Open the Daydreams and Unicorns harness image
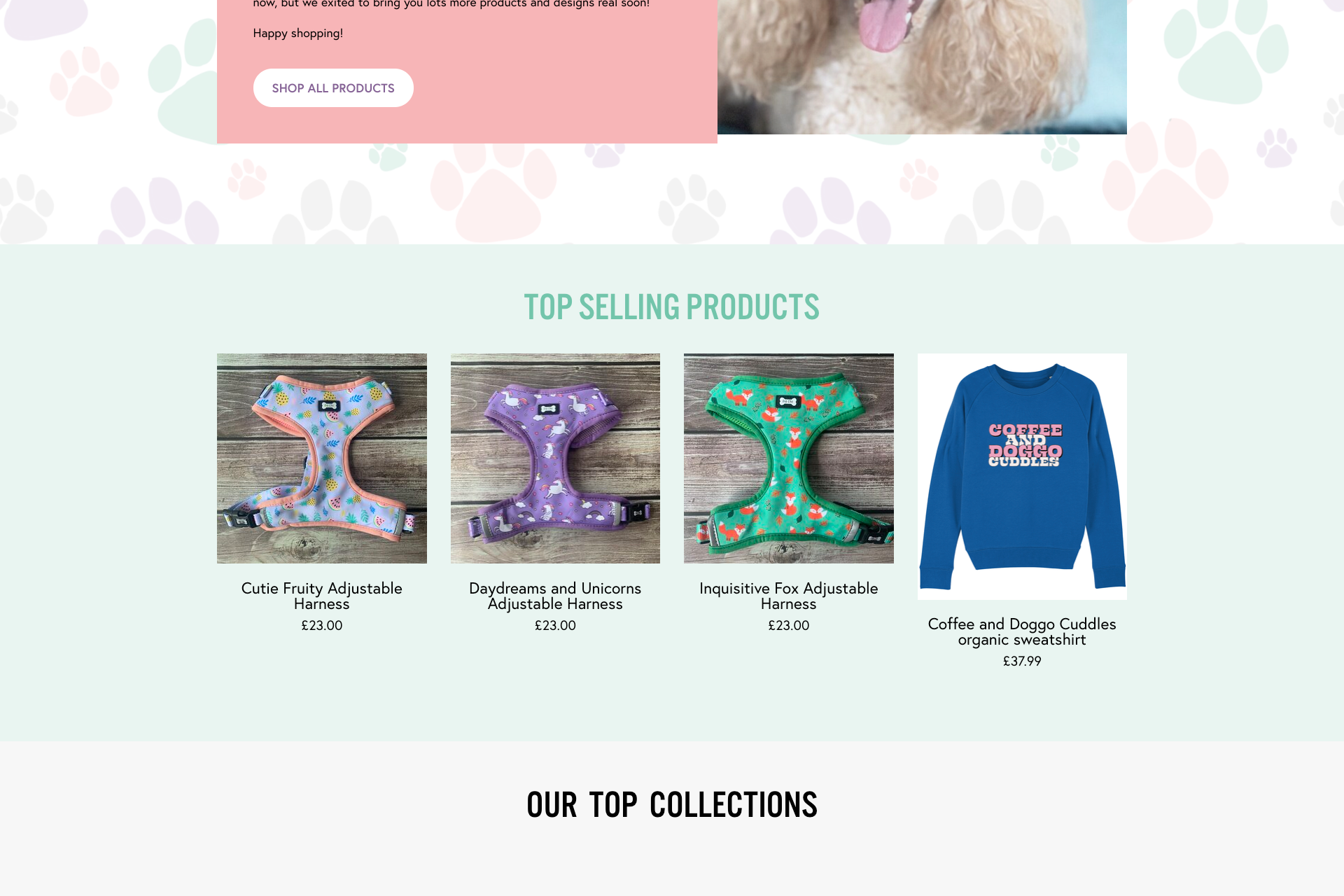The image size is (1344, 896). point(555,458)
